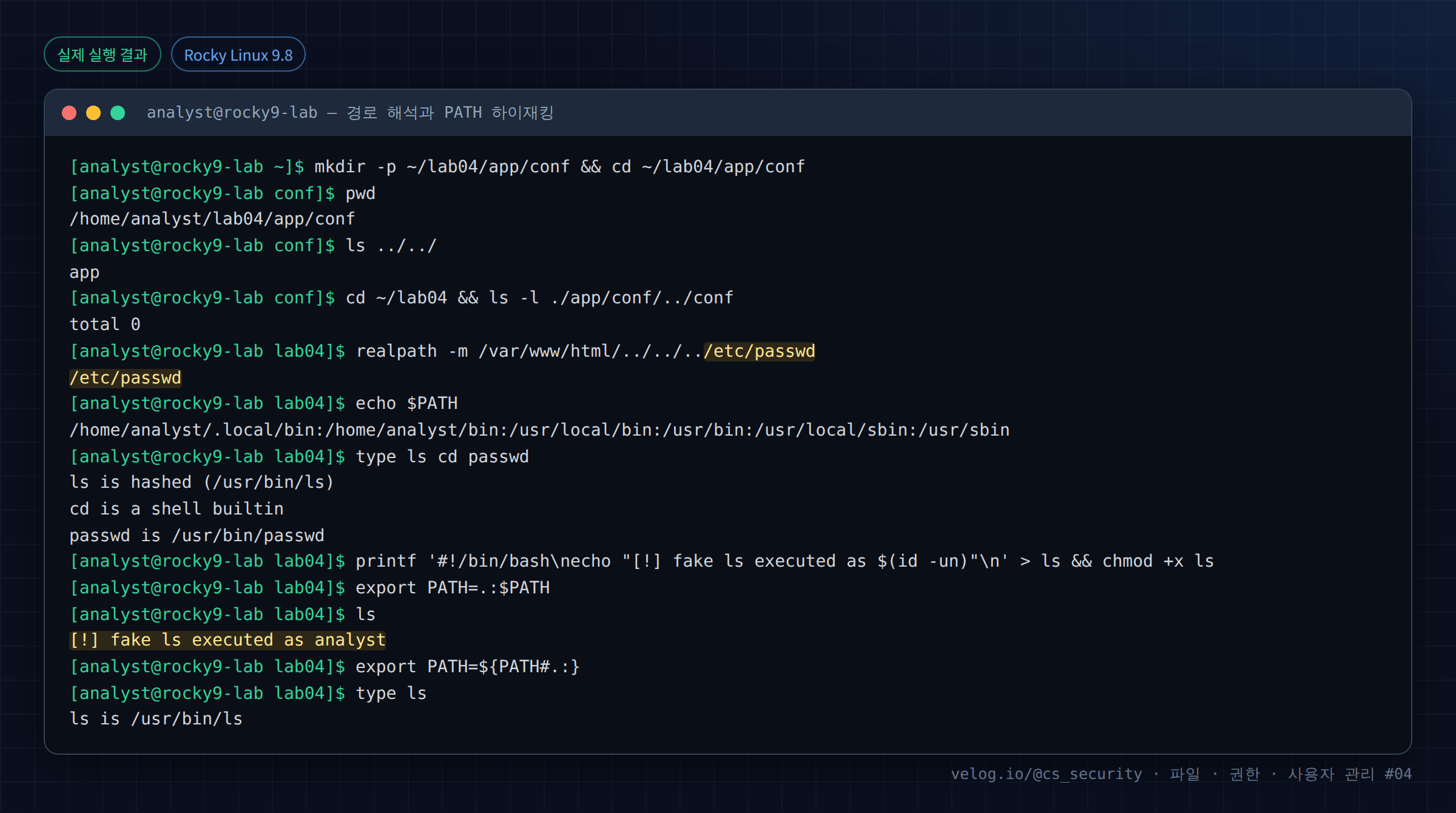
Task: Click the 'echo $PATH' command line
Action: (x=264, y=403)
